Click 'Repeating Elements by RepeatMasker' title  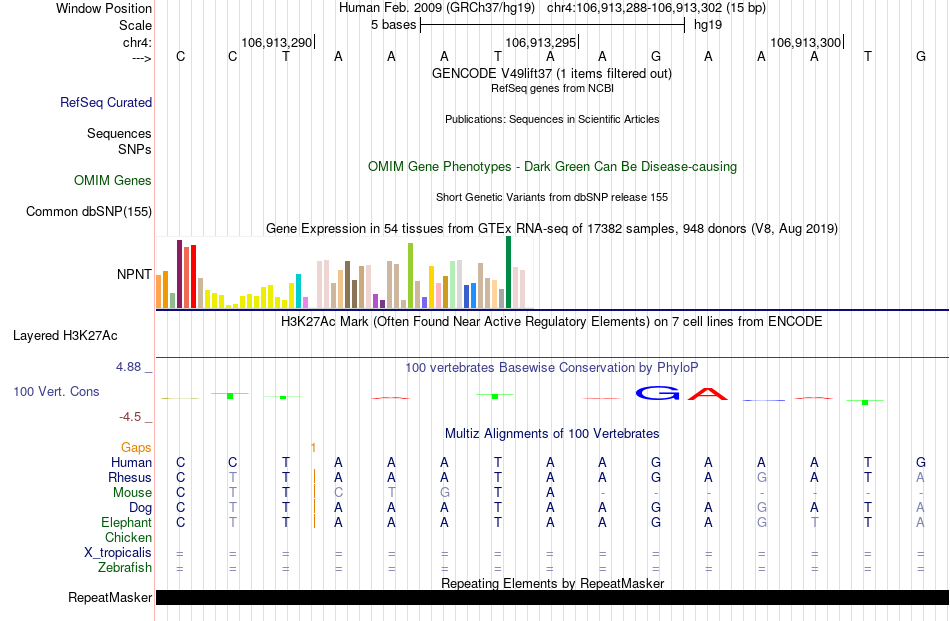pos(552,583)
